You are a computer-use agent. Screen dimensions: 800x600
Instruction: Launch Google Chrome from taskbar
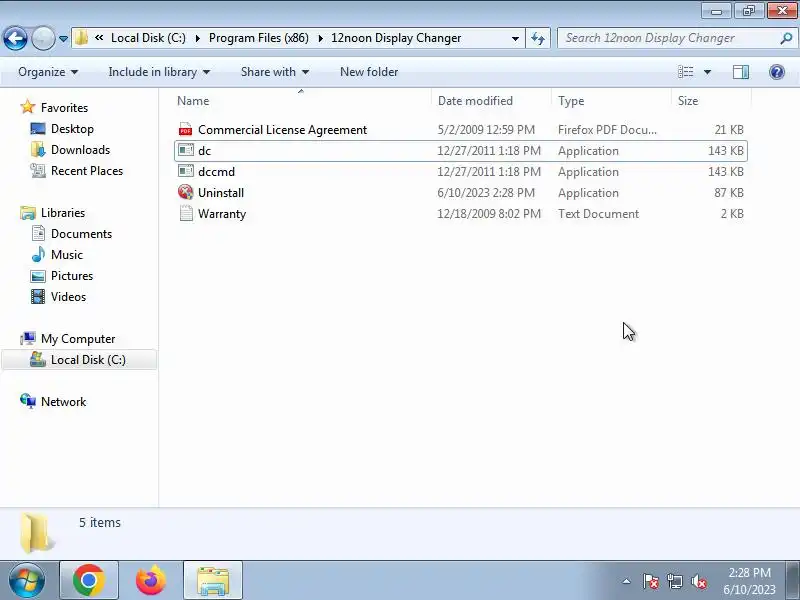point(89,581)
